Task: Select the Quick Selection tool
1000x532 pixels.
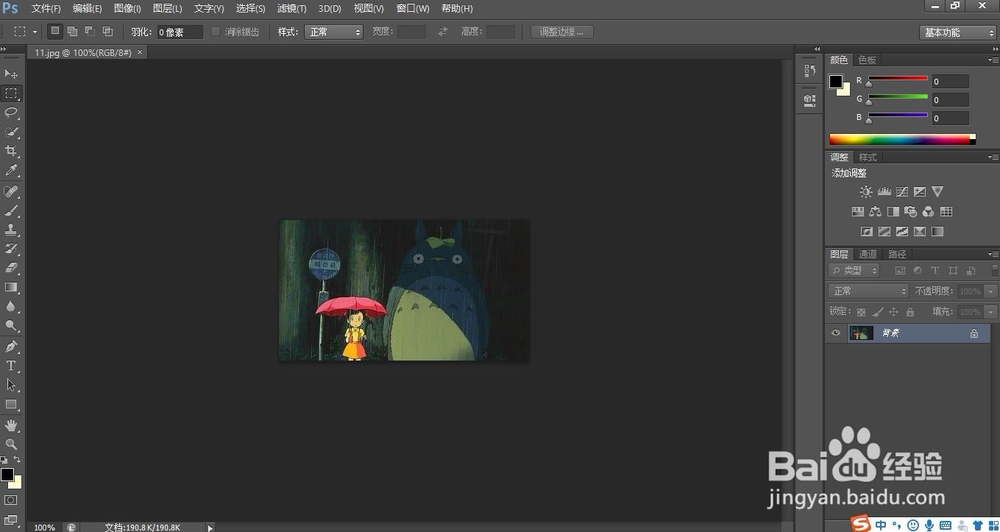Action: pos(11,131)
